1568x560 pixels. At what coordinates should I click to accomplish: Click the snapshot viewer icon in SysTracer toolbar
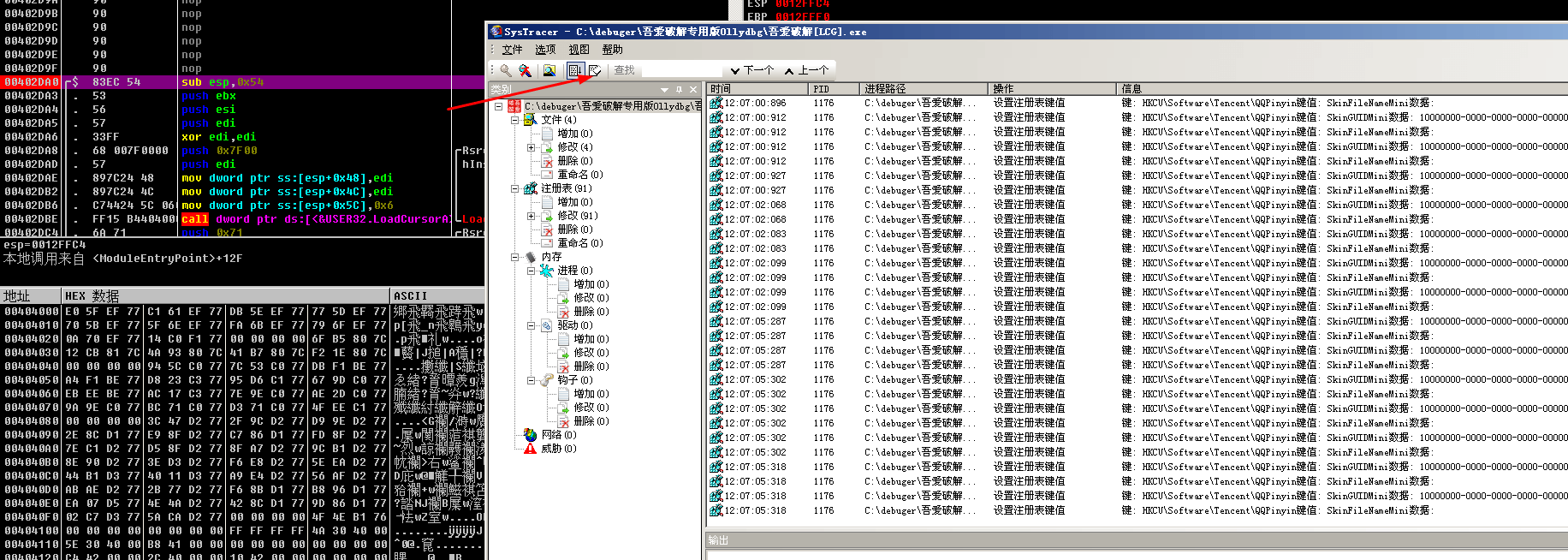(x=549, y=70)
